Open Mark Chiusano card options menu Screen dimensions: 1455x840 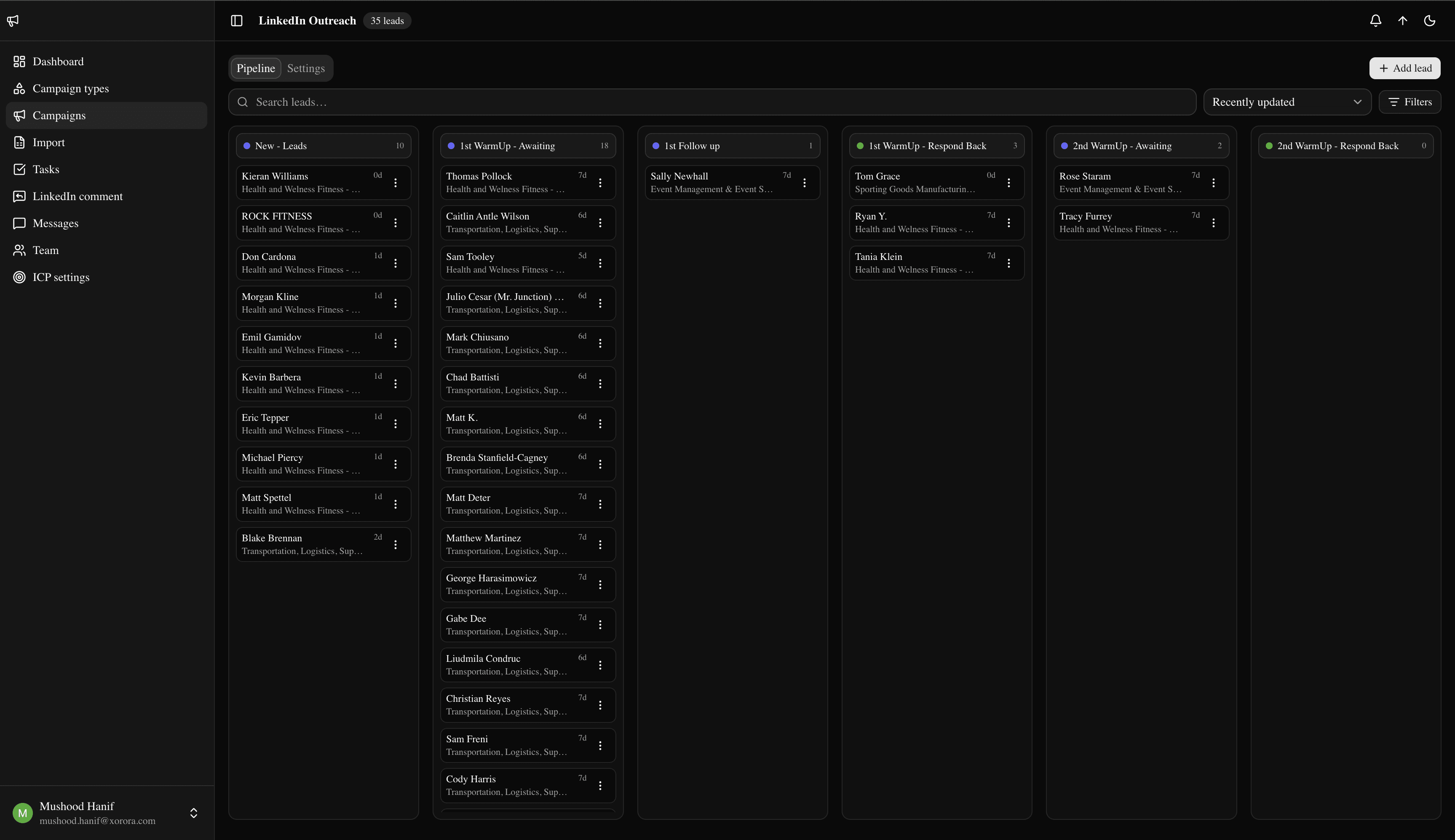[x=600, y=343]
